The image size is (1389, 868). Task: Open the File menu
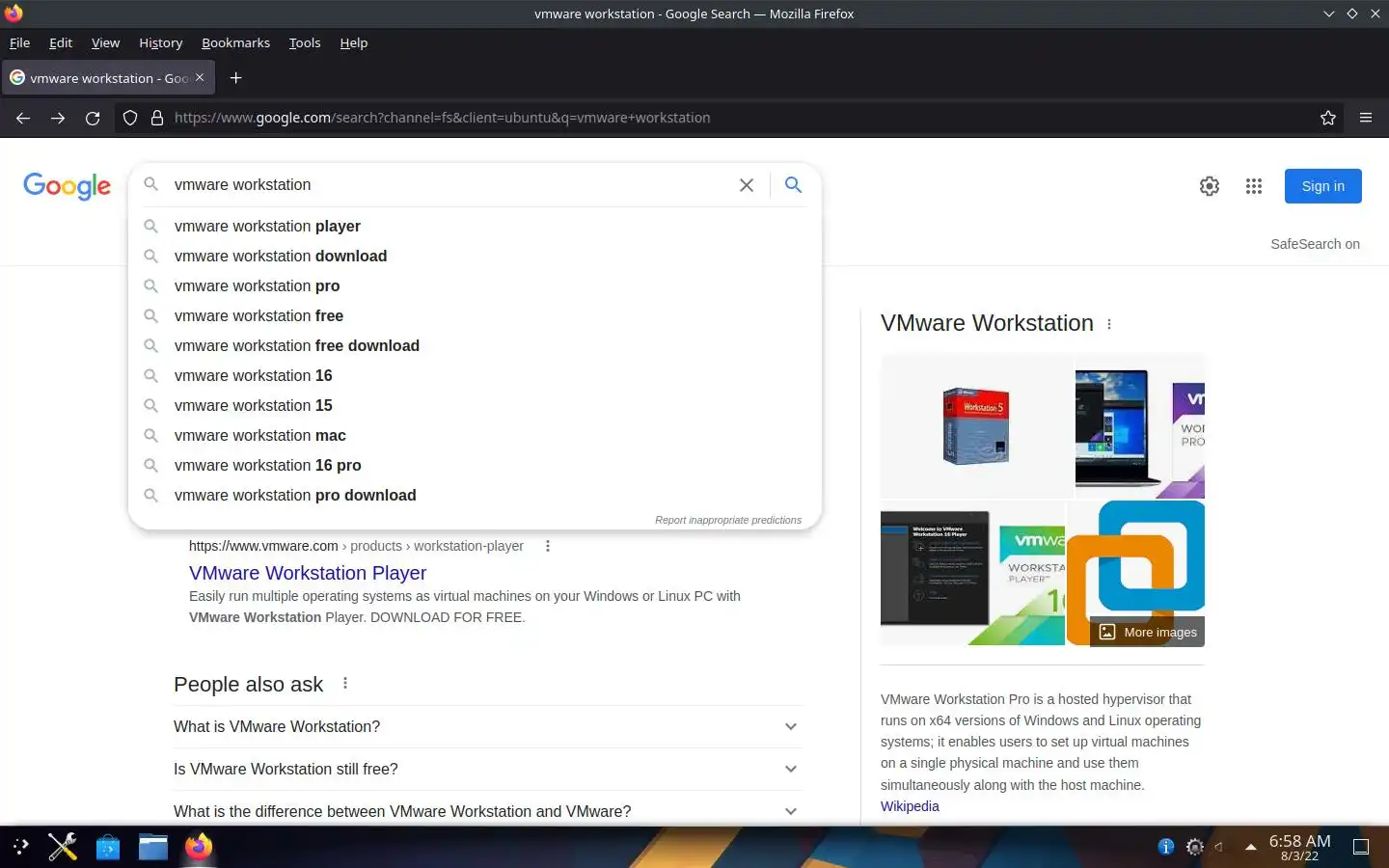click(19, 42)
